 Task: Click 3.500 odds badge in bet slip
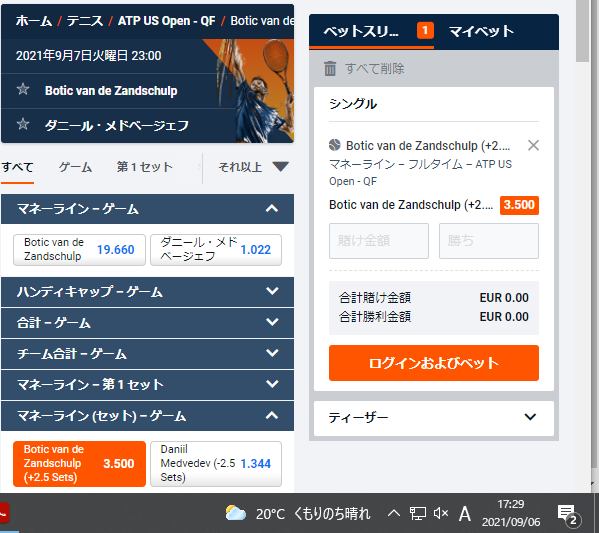click(x=519, y=205)
